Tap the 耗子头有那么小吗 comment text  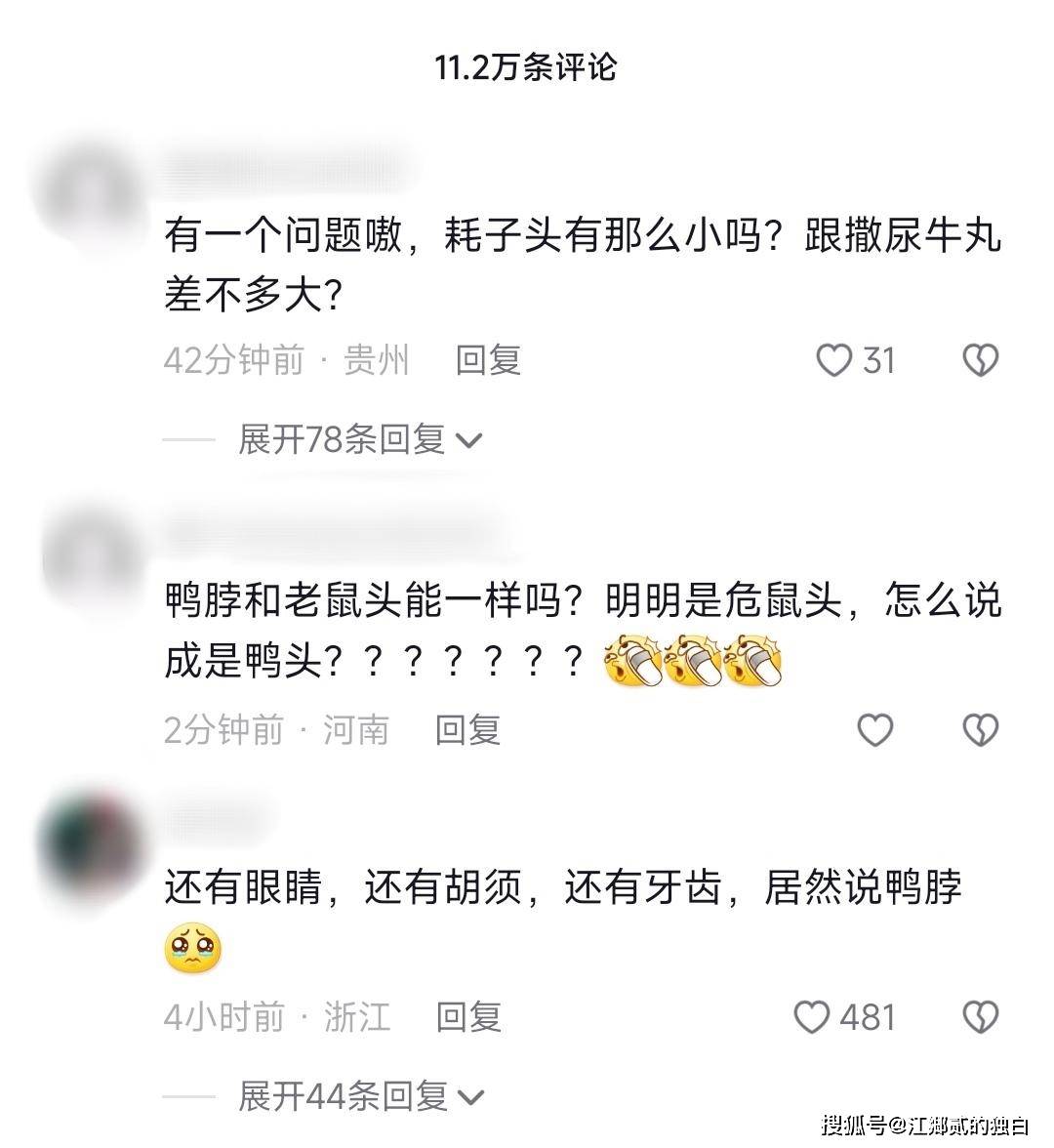click(582, 266)
